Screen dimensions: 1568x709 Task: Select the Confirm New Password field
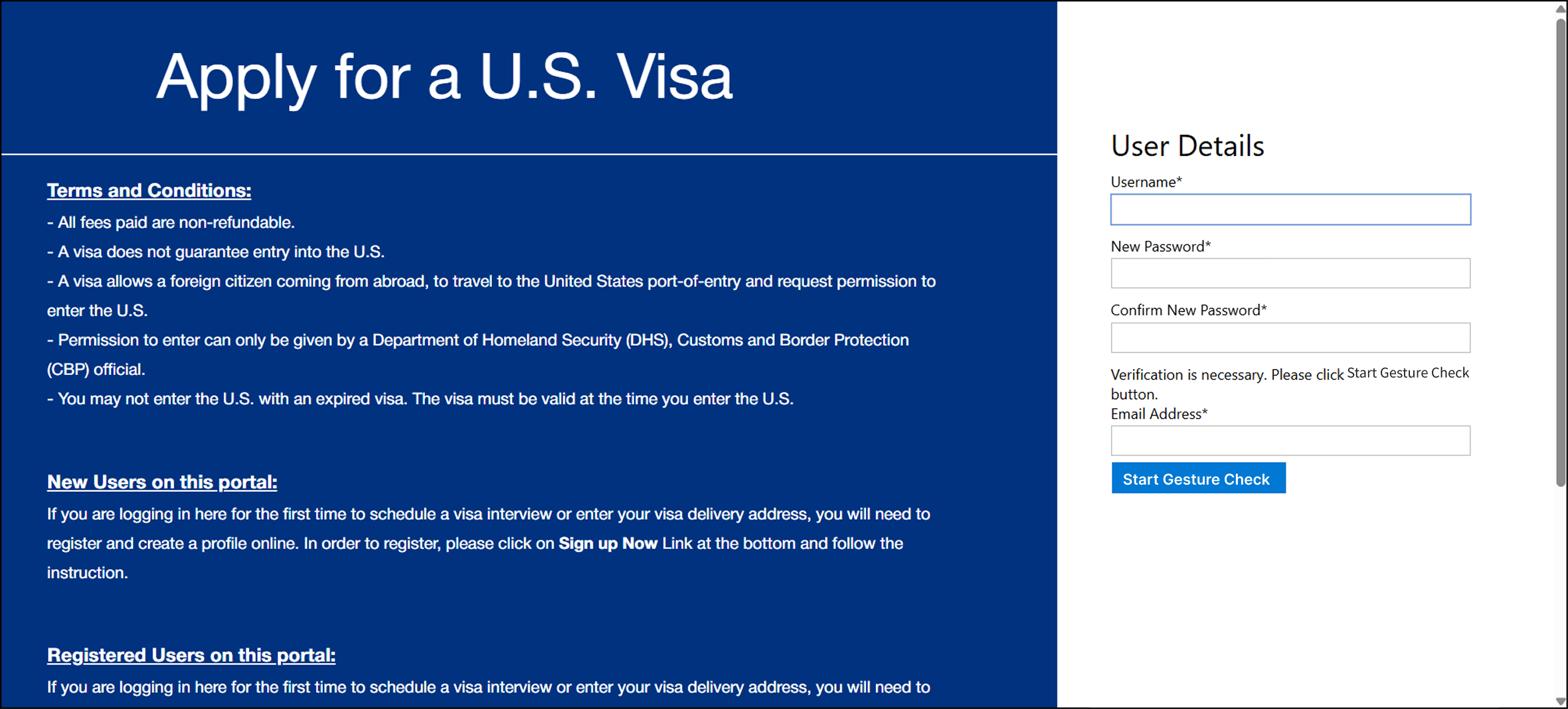pyautogui.click(x=1290, y=338)
